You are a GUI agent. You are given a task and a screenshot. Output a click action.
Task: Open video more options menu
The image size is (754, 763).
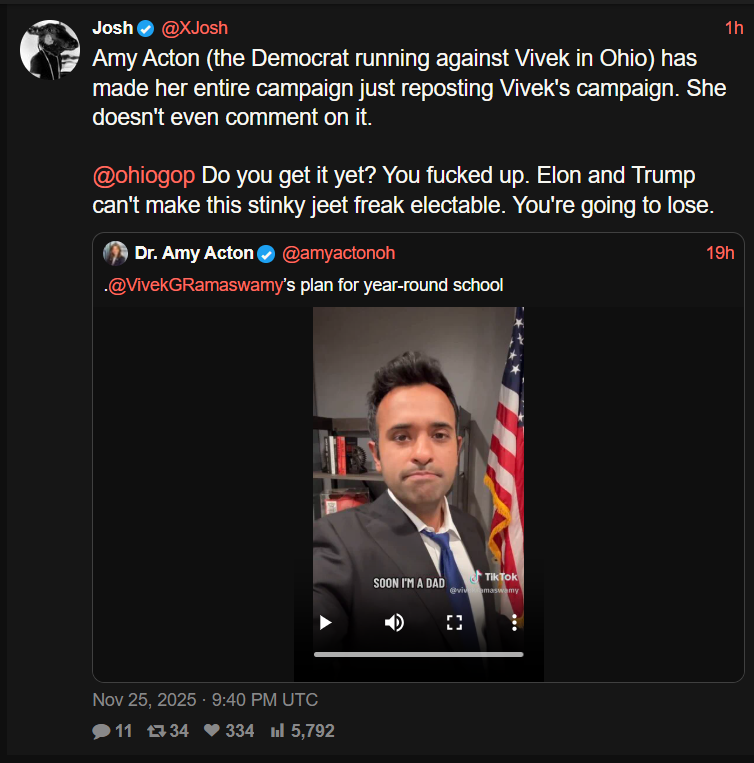pos(514,622)
